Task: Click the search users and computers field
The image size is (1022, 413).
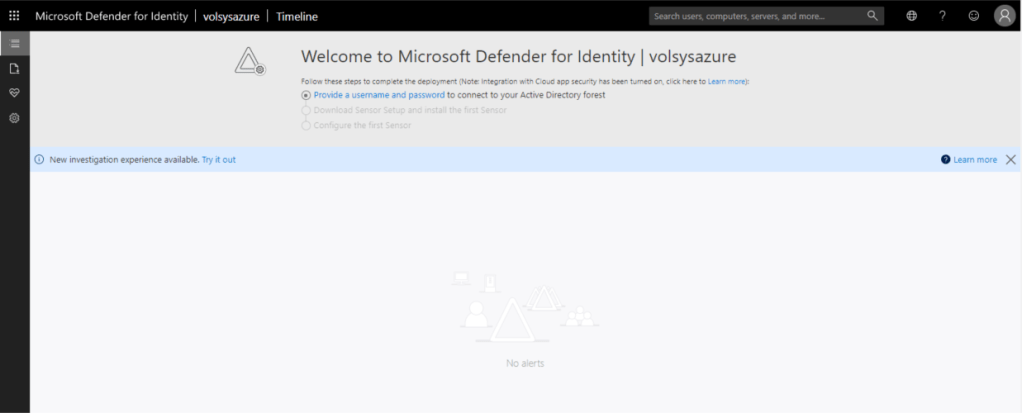Action: (x=755, y=16)
